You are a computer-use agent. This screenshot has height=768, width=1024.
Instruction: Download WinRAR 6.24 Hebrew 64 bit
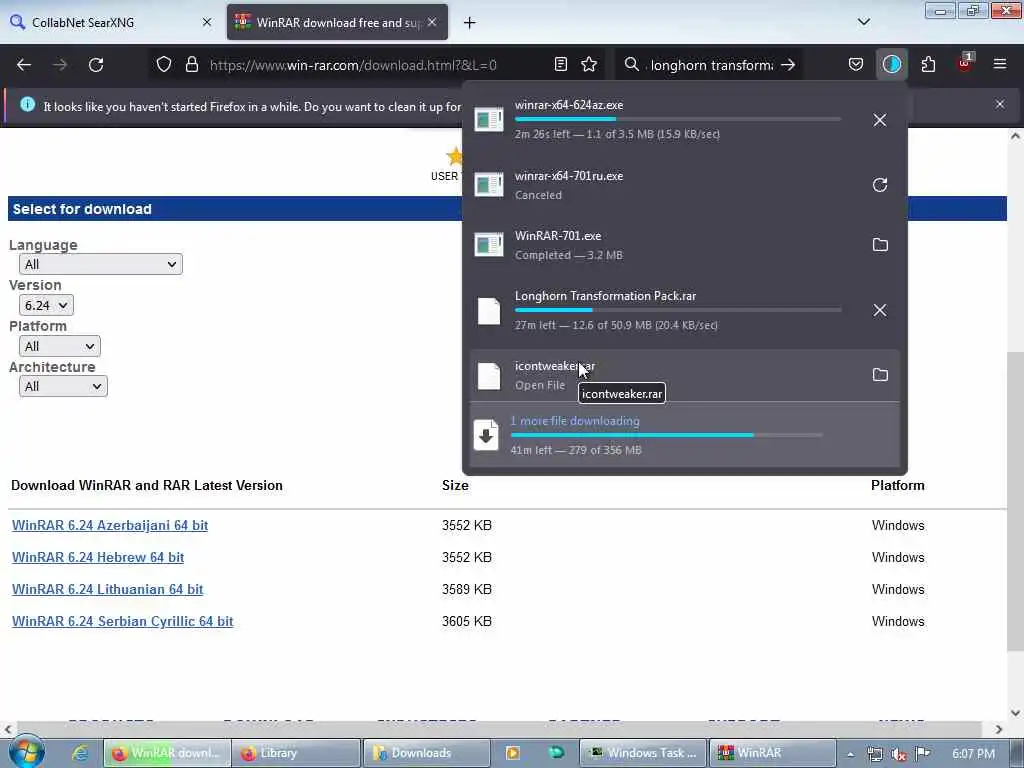click(98, 557)
